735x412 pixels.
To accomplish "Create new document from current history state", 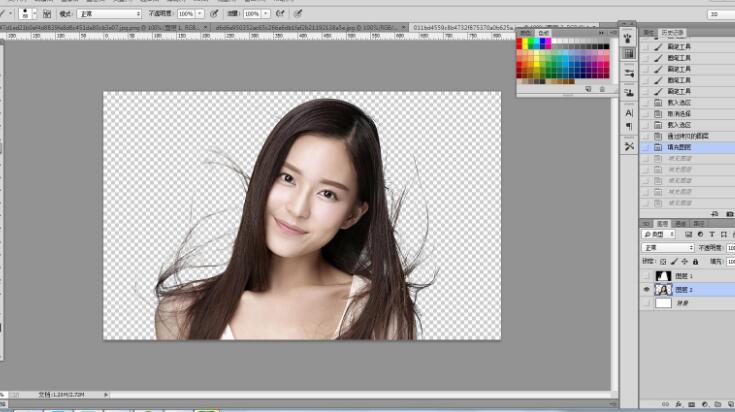I will [x=715, y=214].
